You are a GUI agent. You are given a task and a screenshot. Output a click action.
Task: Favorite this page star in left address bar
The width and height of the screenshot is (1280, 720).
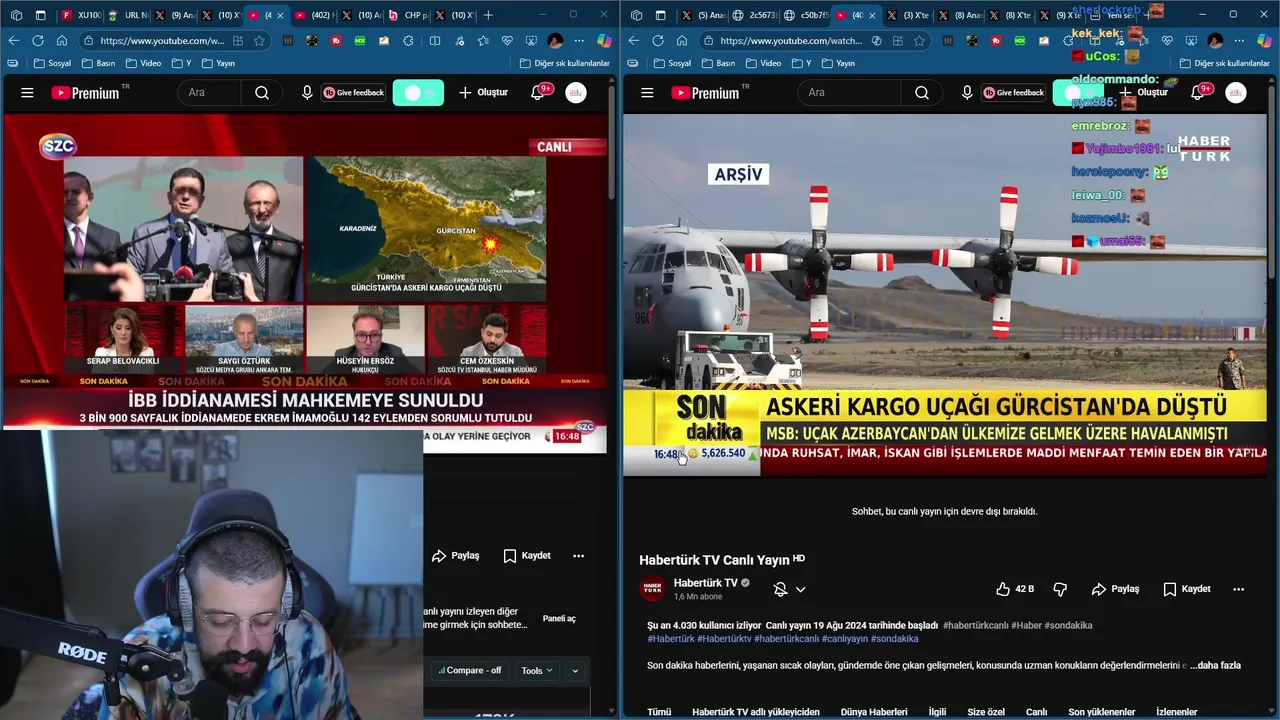pyautogui.click(x=260, y=41)
